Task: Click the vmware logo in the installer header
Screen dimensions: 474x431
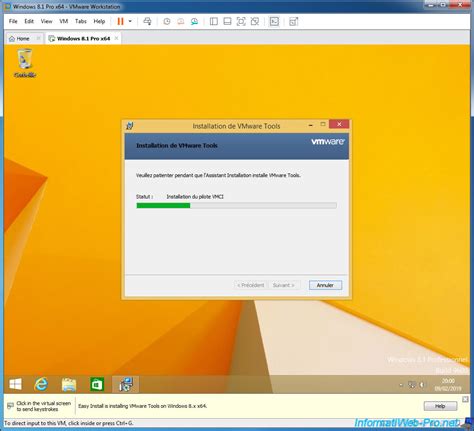Action: [328, 142]
